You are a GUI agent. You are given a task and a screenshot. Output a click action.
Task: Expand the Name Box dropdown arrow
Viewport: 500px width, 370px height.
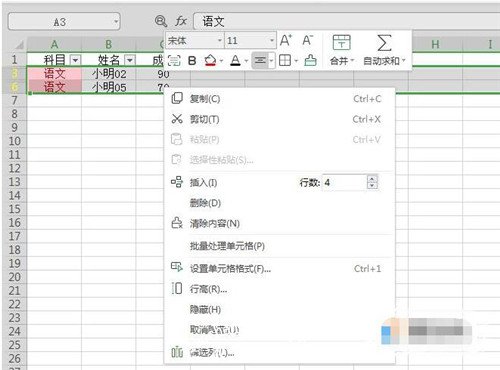(x=116, y=22)
